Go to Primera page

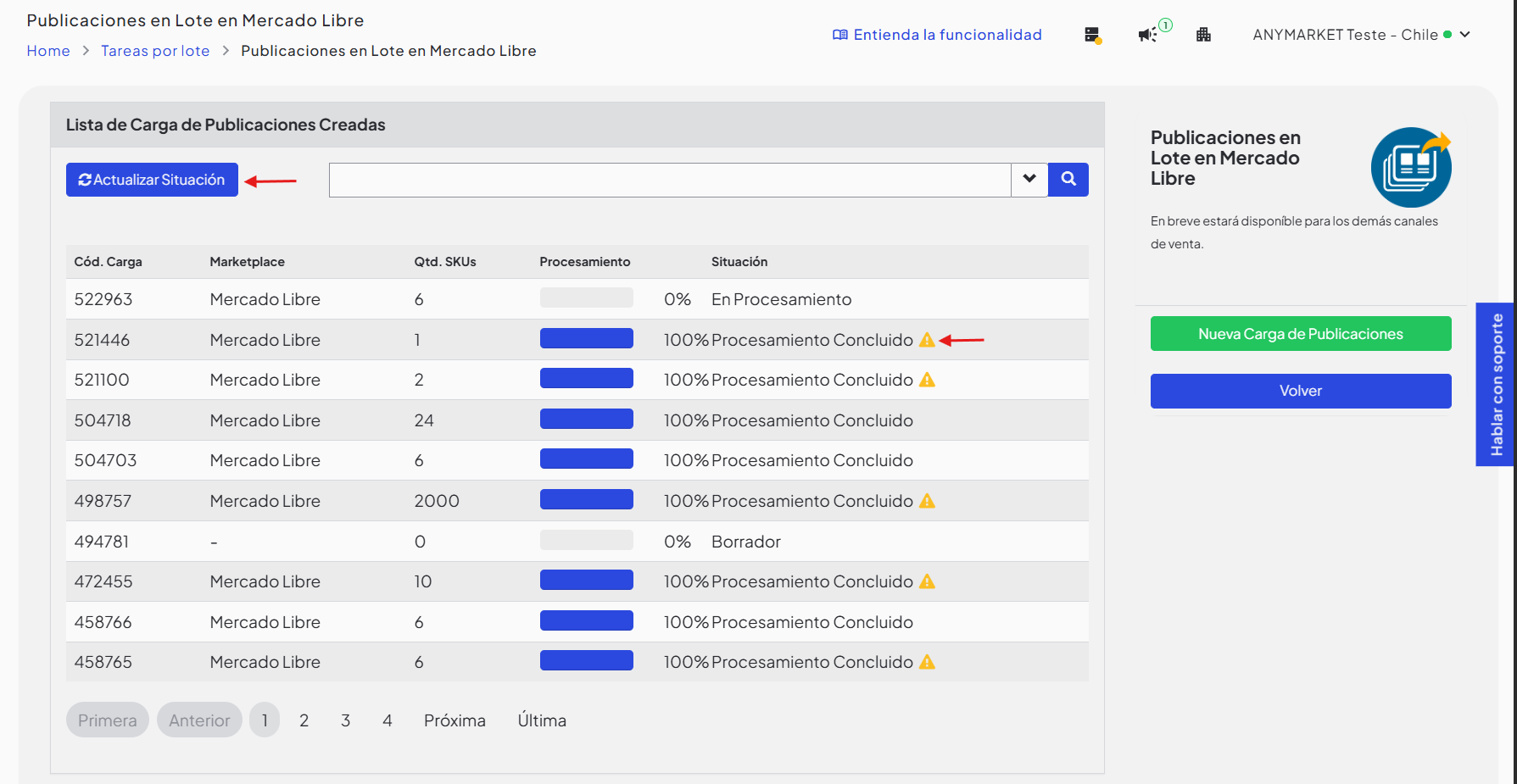tap(108, 720)
